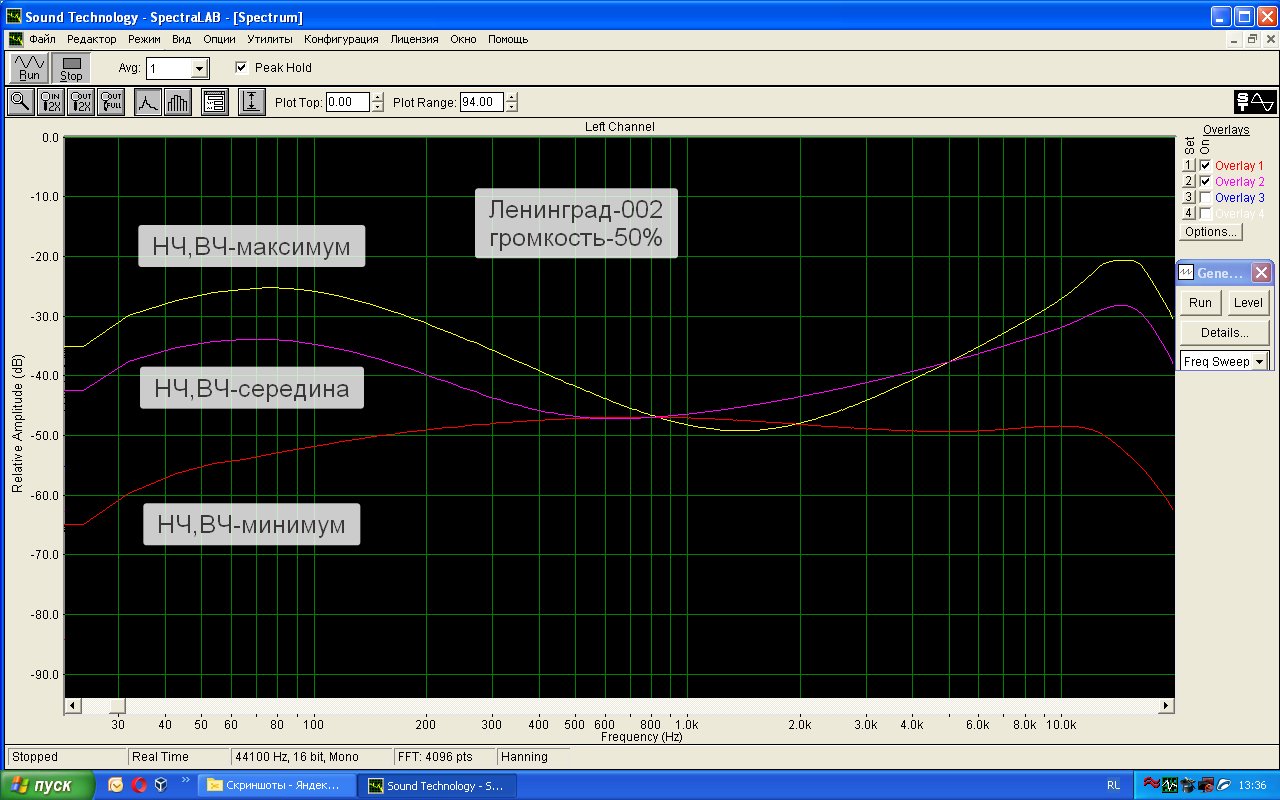Open the Помощь menu
The width and height of the screenshot is (1280, 800).
508,39
